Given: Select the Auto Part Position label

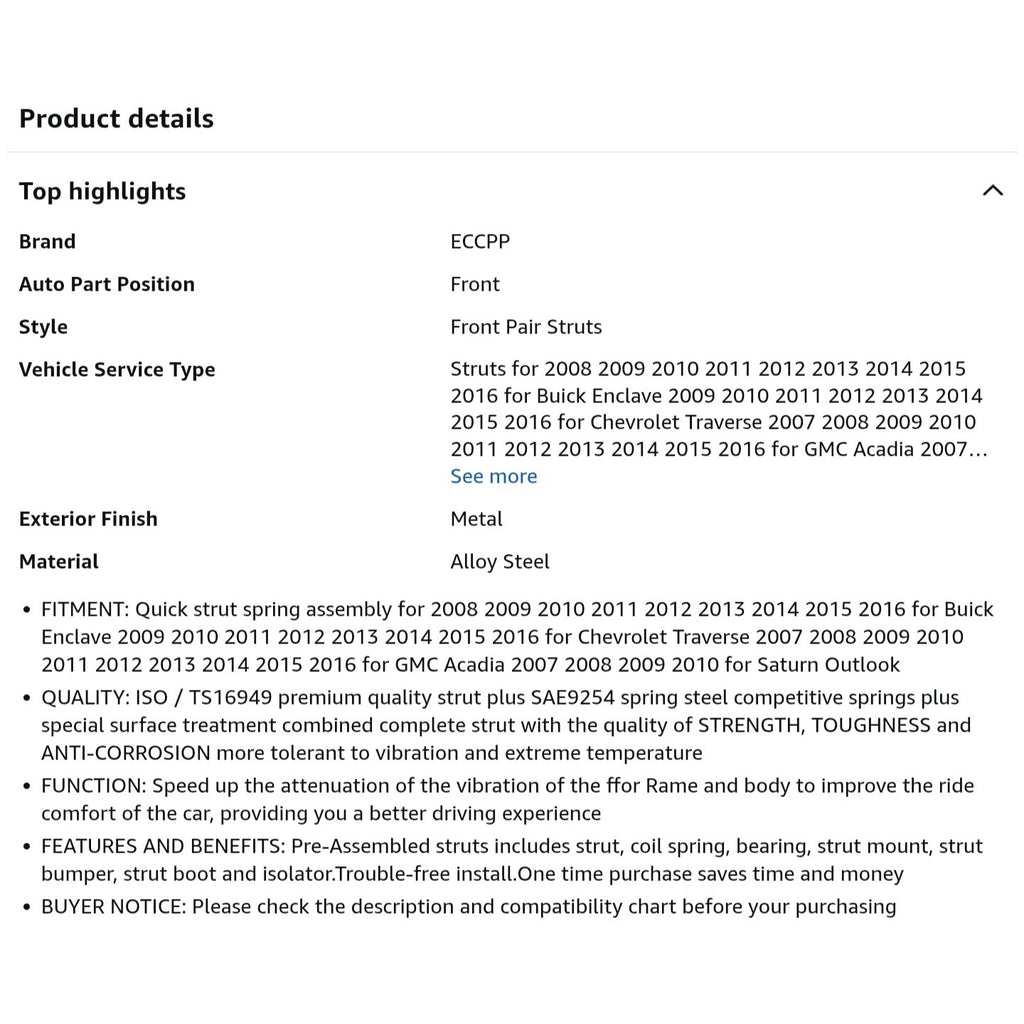Looking at the screenshot, I should [x=107, y=284].
